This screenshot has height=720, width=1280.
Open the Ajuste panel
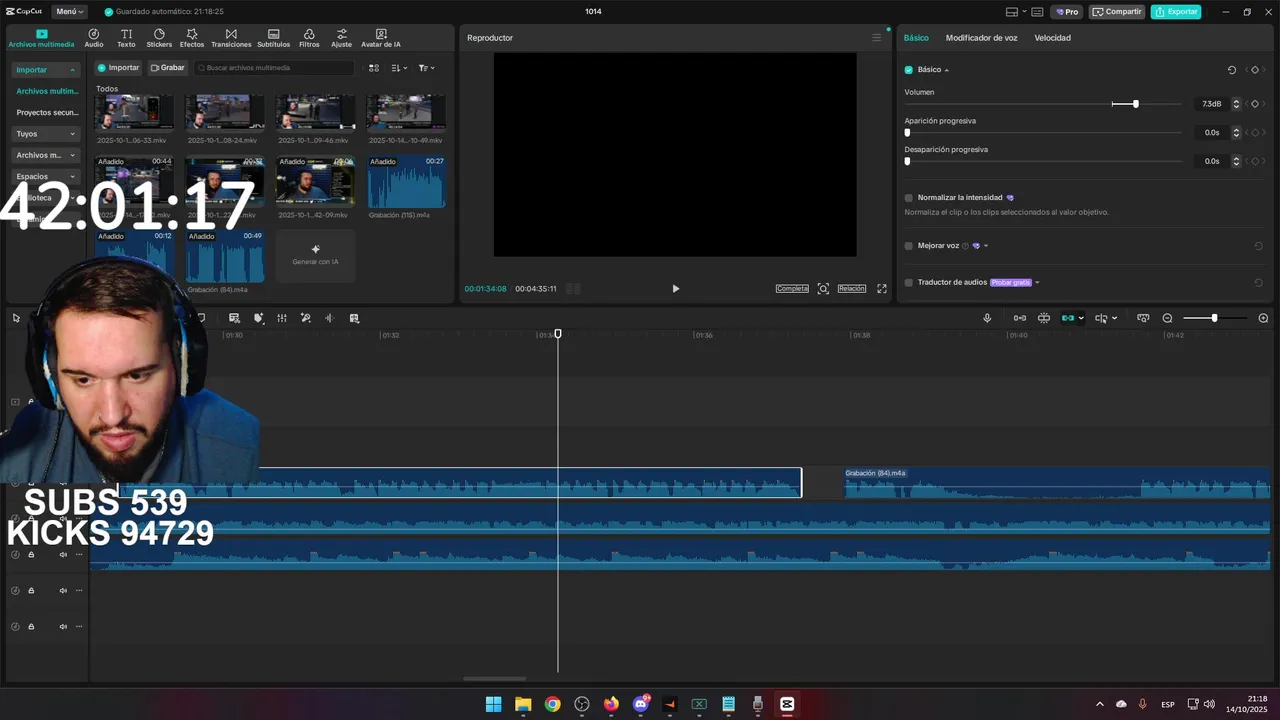tap(342, 38)
